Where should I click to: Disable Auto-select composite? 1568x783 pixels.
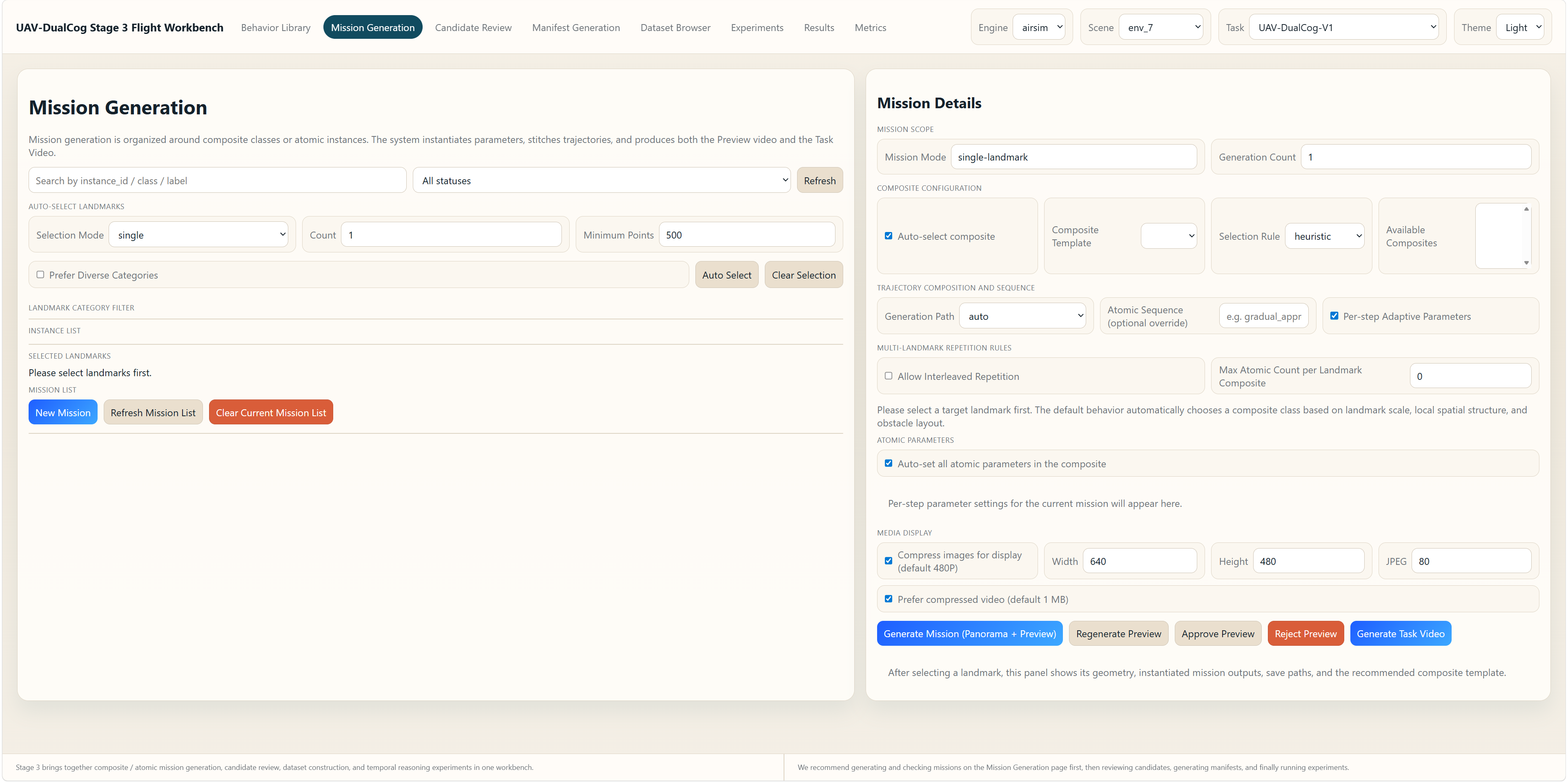[889, 236]
